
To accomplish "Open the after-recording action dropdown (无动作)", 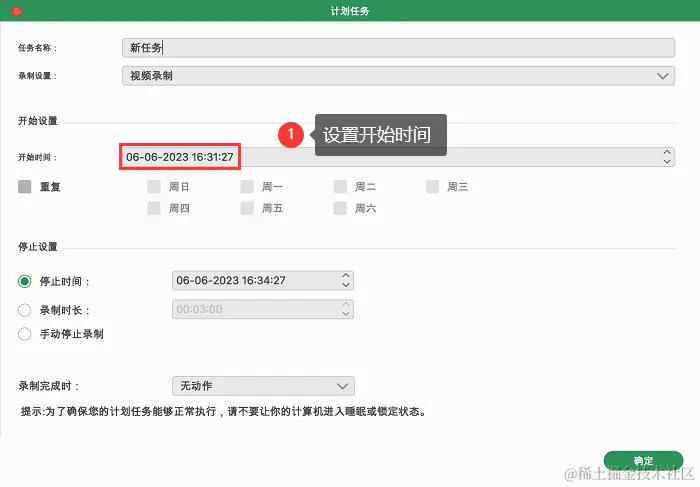I will [263, 386].
